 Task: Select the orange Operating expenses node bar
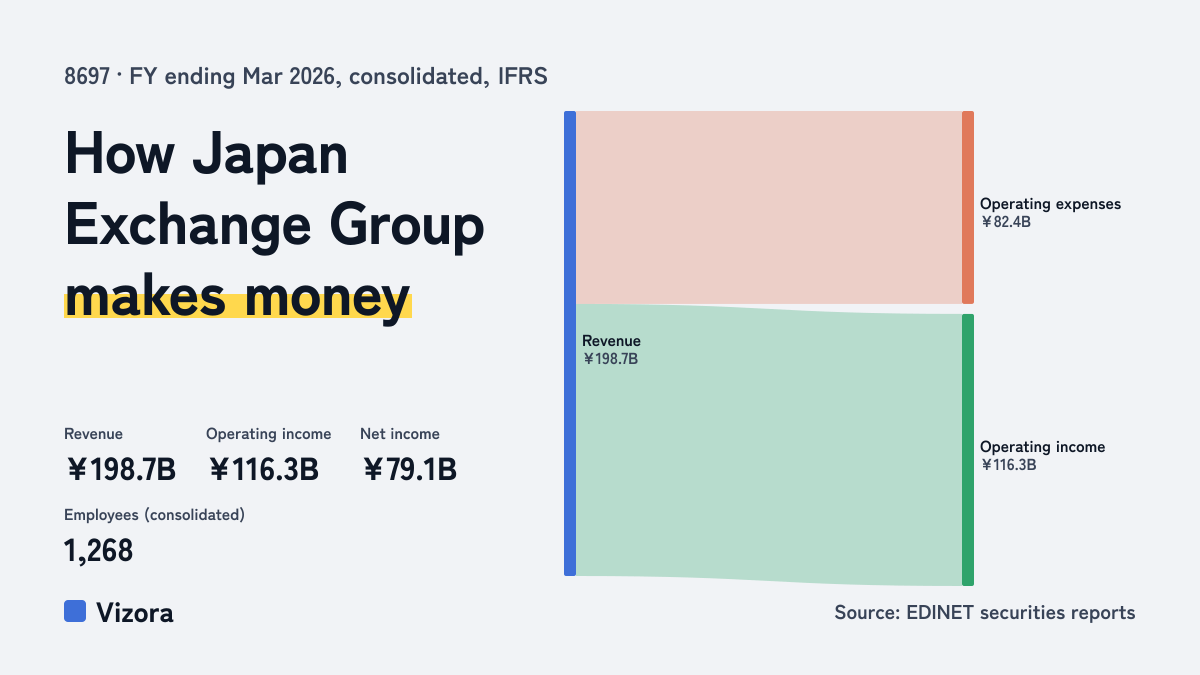968,207
